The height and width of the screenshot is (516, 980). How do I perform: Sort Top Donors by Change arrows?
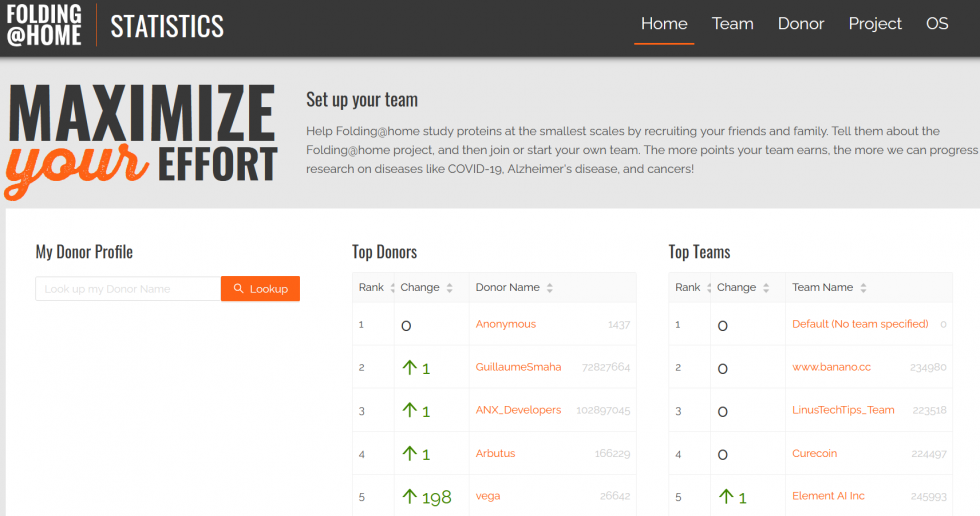pyautogui.click(x=449, y=288)
